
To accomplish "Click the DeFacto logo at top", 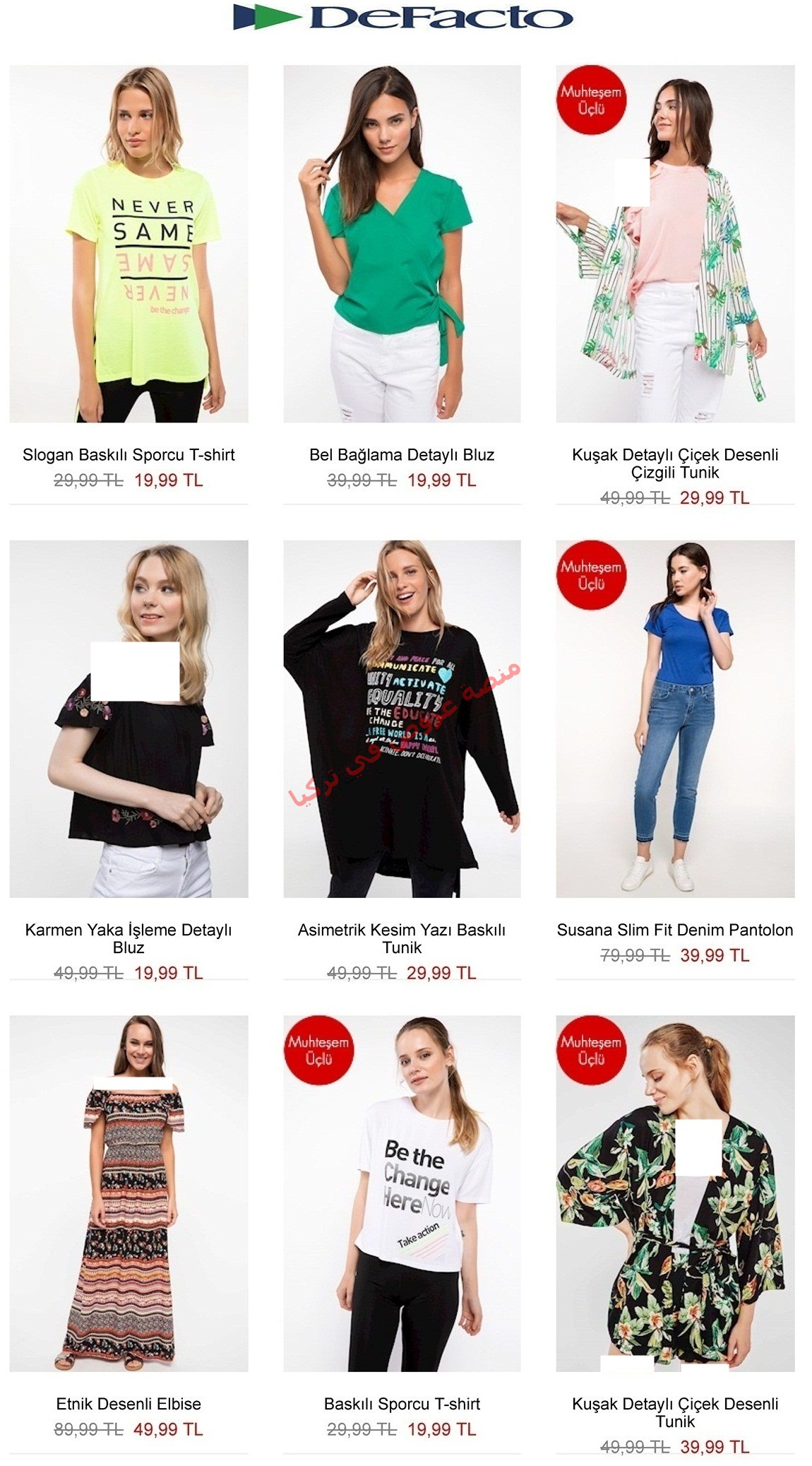I will [402, 17].
